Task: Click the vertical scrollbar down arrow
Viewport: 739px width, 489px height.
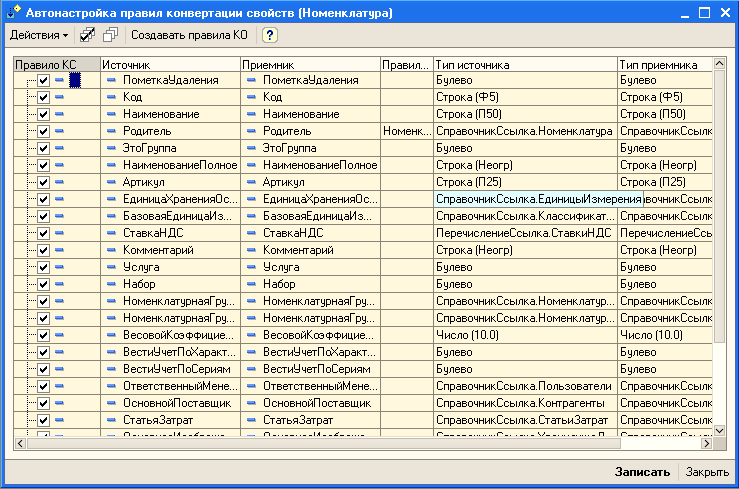Action: 719,430
